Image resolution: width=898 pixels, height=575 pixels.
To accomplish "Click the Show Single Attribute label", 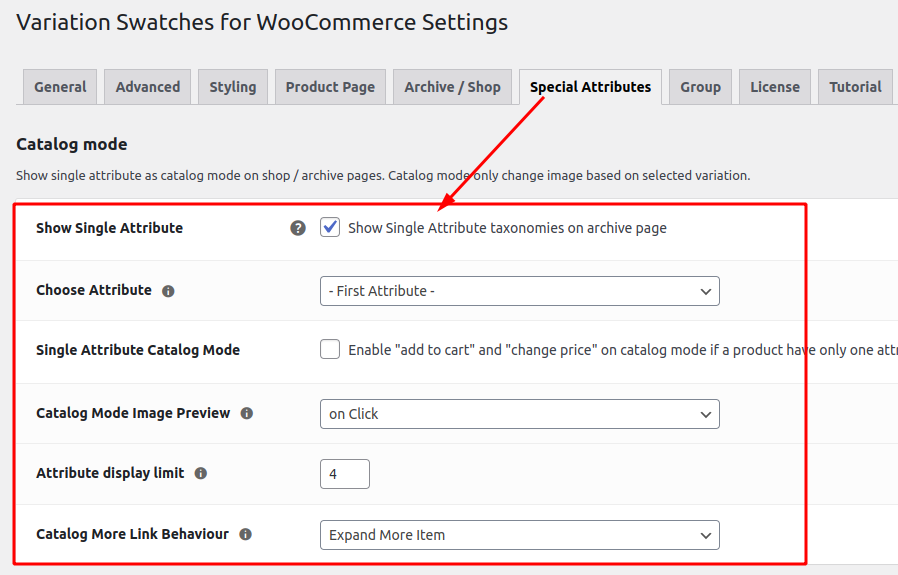I will 109,228.
